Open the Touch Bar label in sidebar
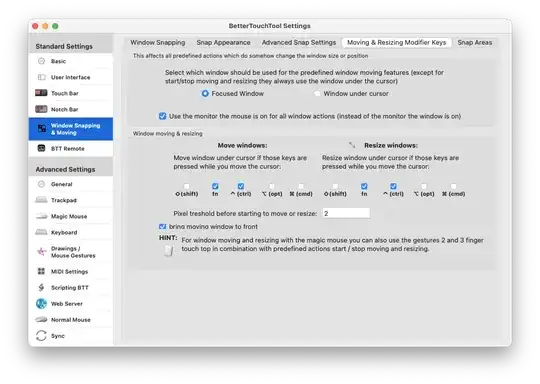This screenshot has height=384, width=540. pyautogui.click(x=65, y=93)
